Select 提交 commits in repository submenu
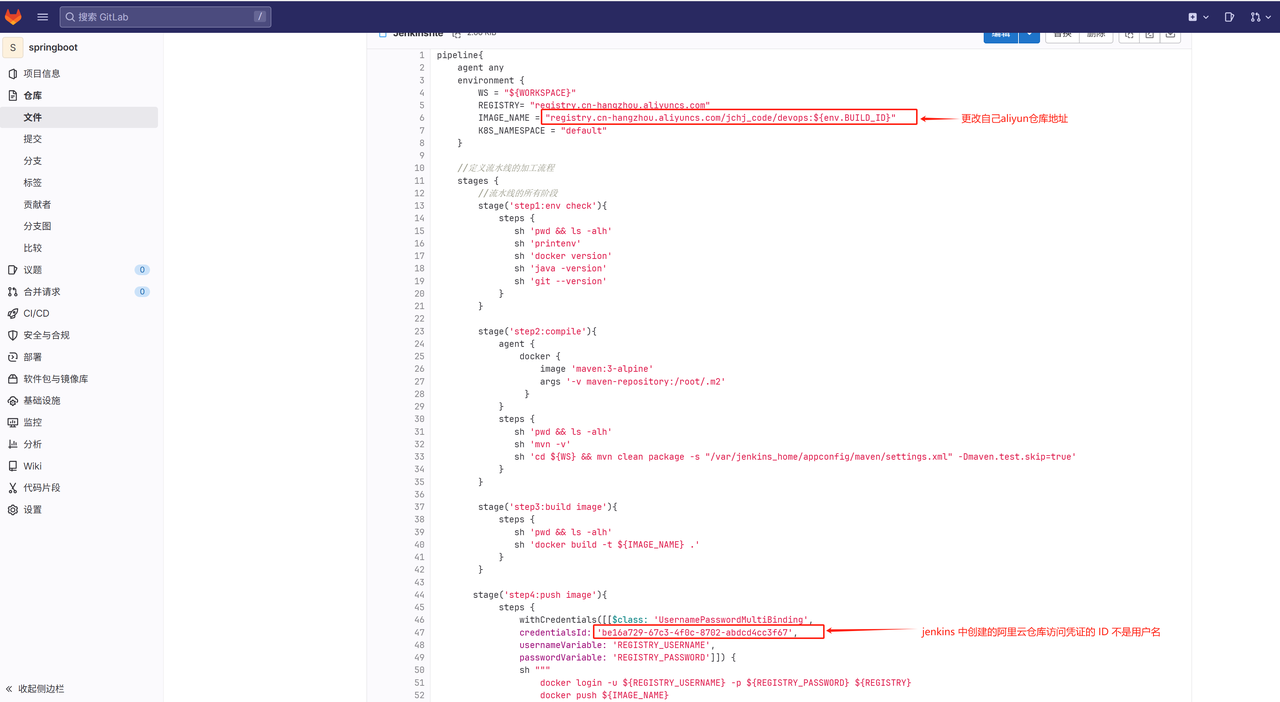Image resolution: width=1280 pixels, height=702 pixels. coord(33,139)
